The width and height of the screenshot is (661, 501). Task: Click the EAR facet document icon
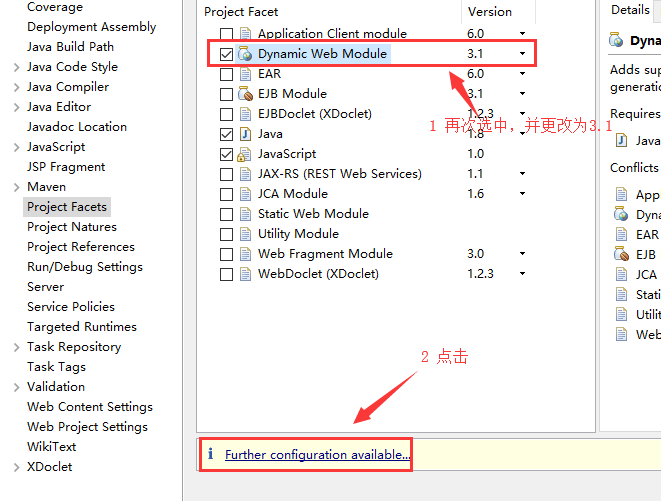[245, 74]
